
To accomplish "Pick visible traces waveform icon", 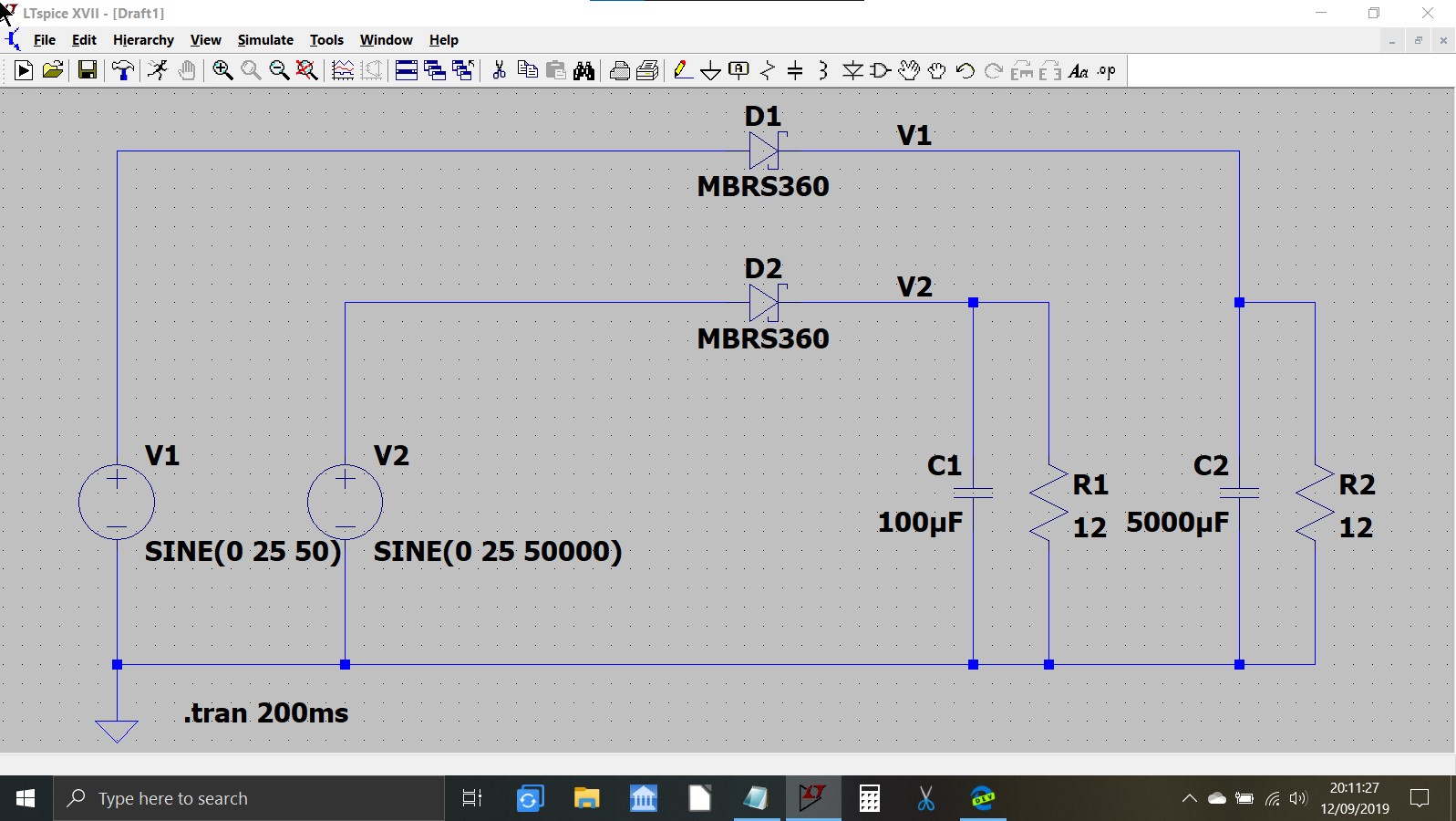I will pos(343,70).
